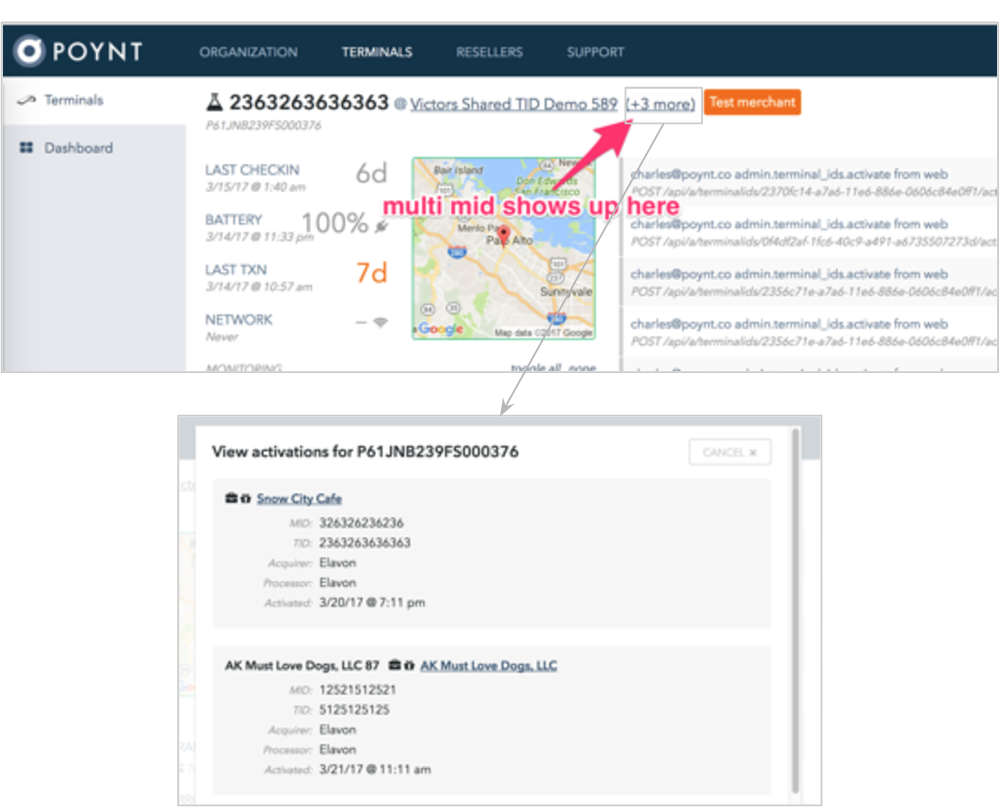1000x809 pixels.
Task: Click the flask icon beside the terminal ID
Action: click(214, 102)
